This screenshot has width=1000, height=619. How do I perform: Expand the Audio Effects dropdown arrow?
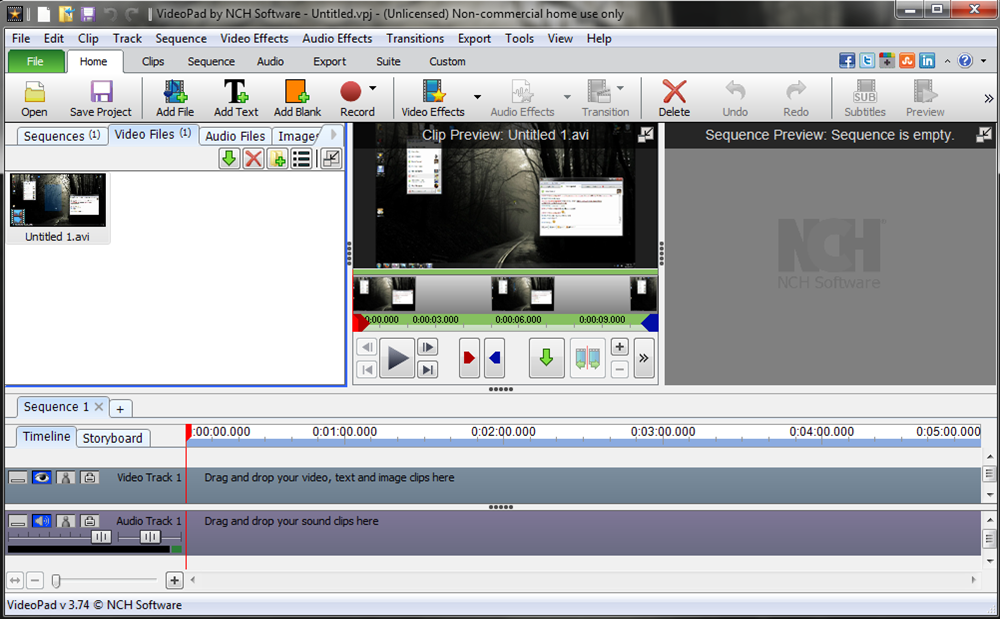[567, 97]
